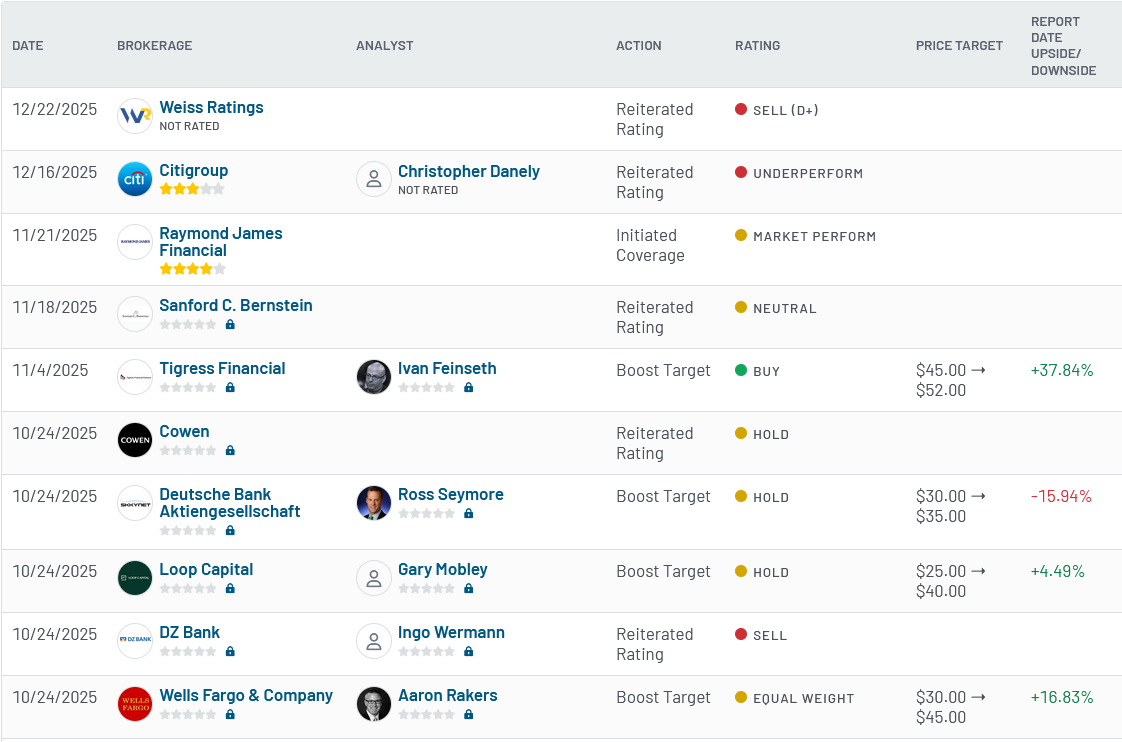The image size is (1122, 742).
Task: Click lock icon under Ross Seymore
Action: pos(469,513)
